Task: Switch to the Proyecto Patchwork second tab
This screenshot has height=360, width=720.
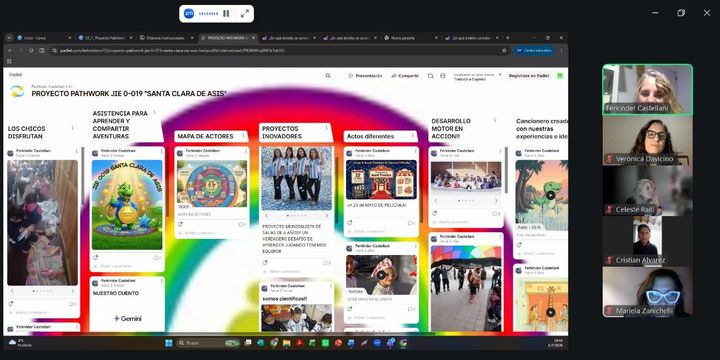Action: [105, 38]
